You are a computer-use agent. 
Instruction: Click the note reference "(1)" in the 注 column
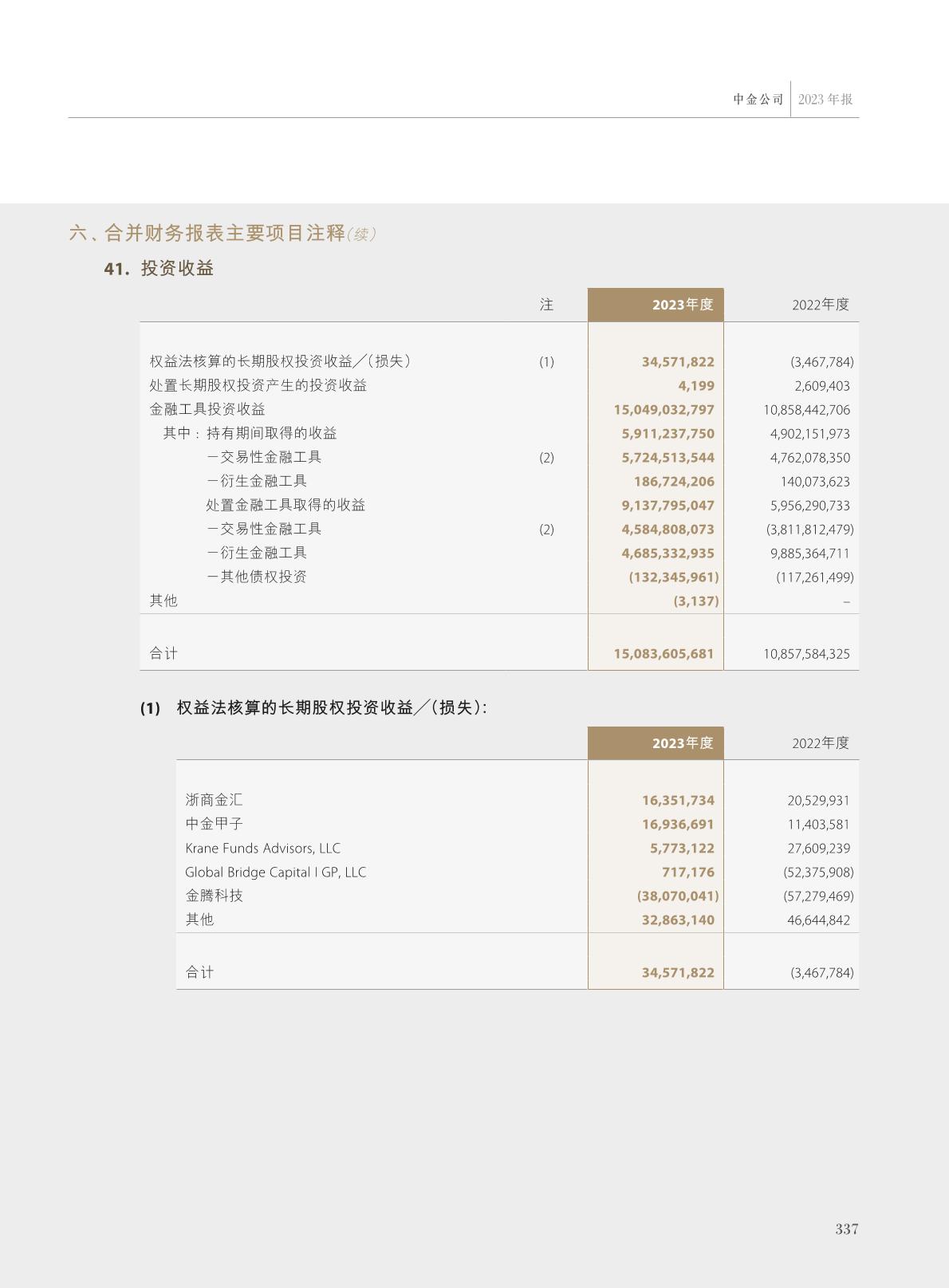click(546, 362)
